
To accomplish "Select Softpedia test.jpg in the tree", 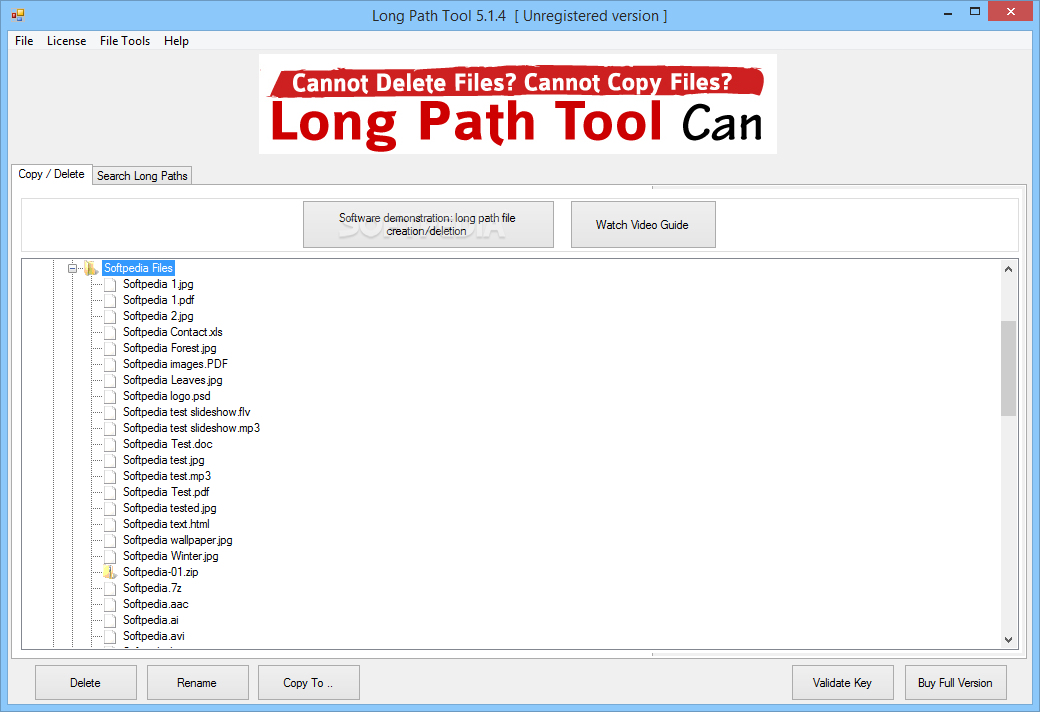I will (163, 461).
